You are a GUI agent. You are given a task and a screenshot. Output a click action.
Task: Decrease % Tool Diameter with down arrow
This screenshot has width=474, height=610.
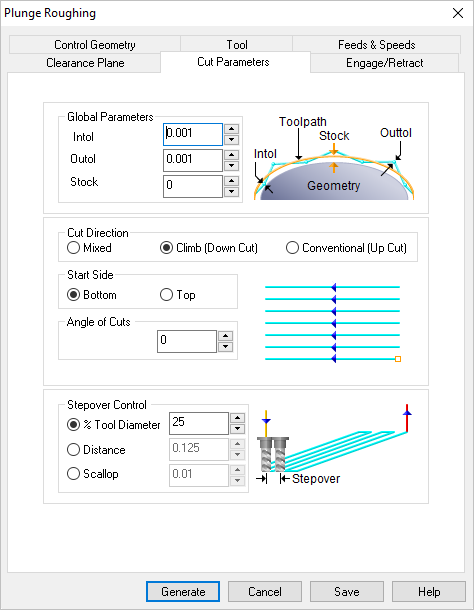pos(237,429)
